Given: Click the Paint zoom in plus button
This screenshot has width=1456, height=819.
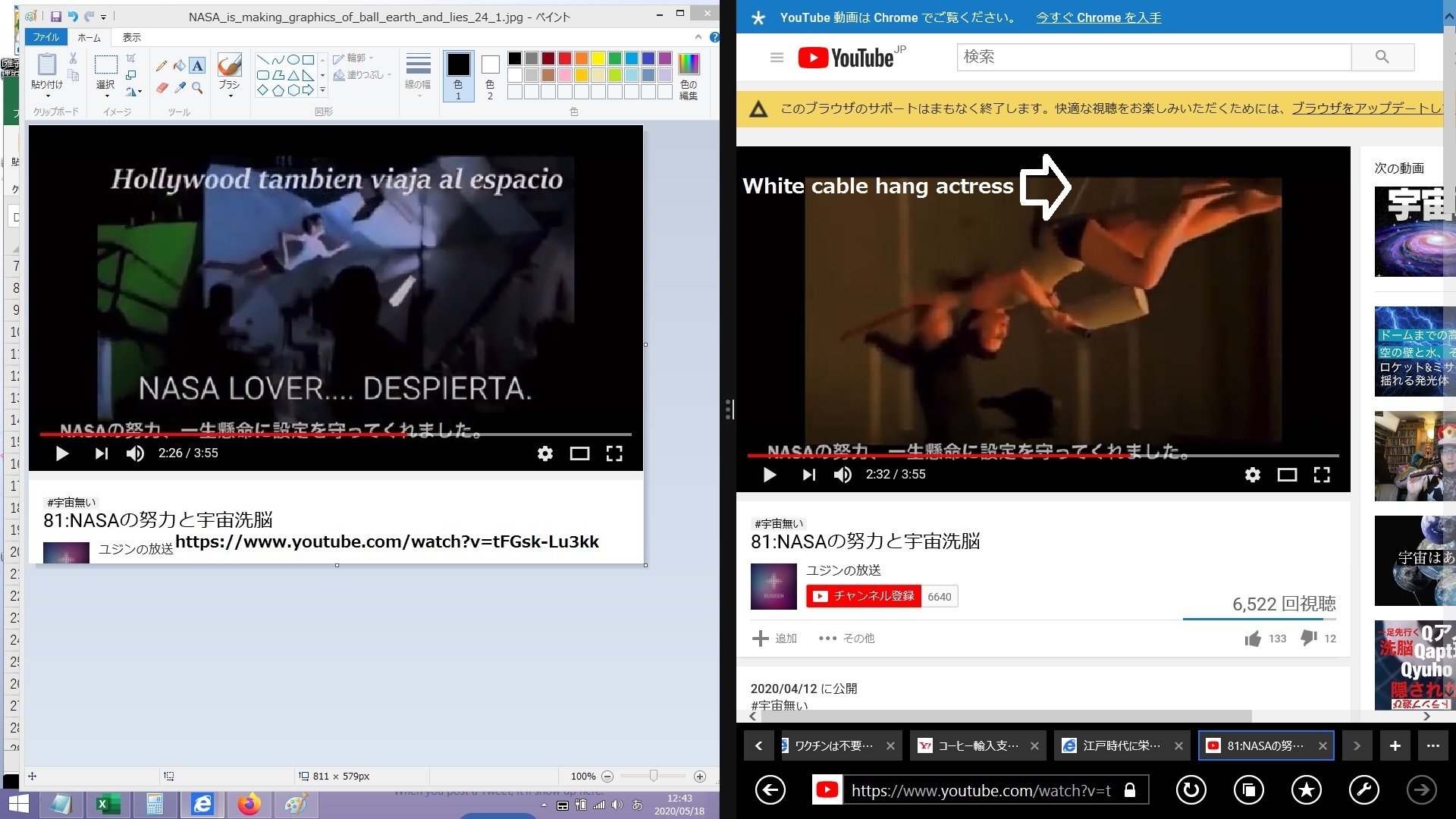Looking at the screenshot, I should coord(700,777).
